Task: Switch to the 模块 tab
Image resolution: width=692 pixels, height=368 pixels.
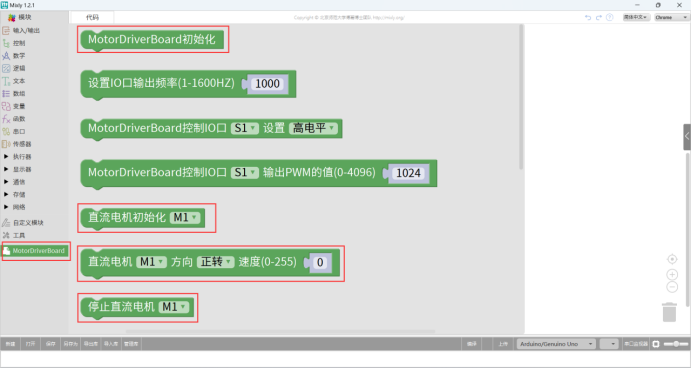Action: click(x=20, y=17)
